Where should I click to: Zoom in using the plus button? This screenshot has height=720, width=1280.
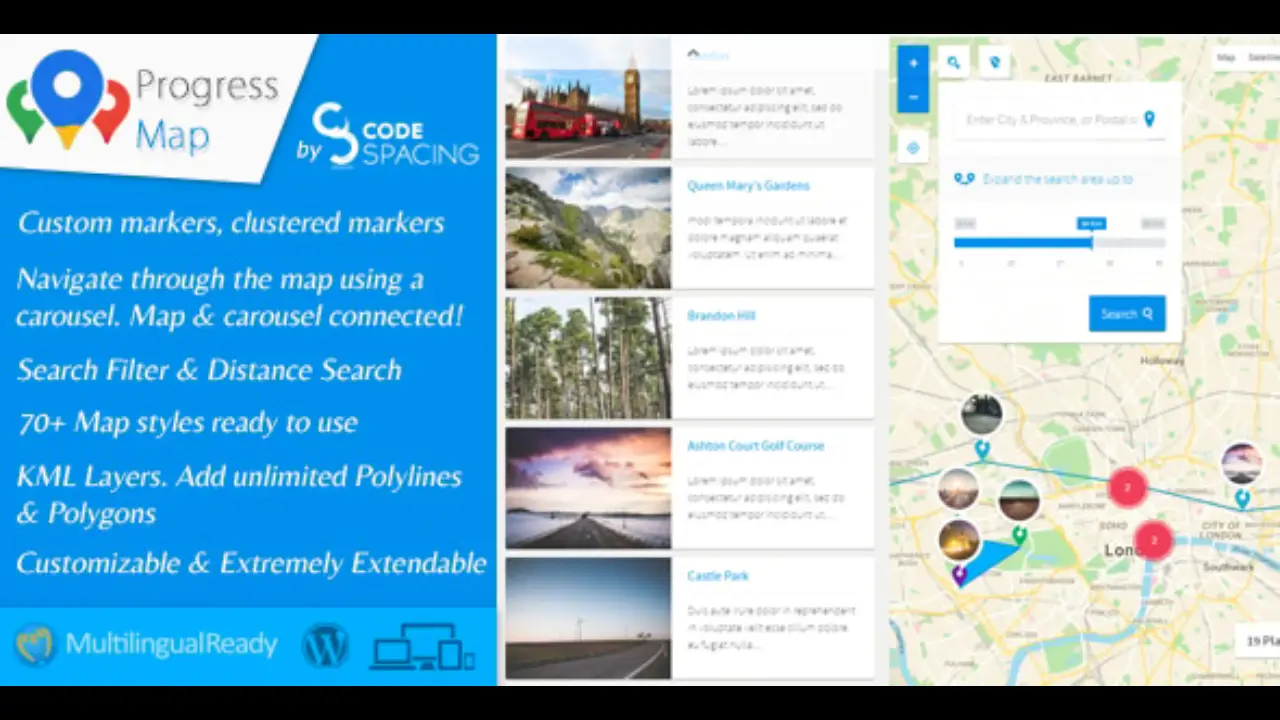pos(913,63)
